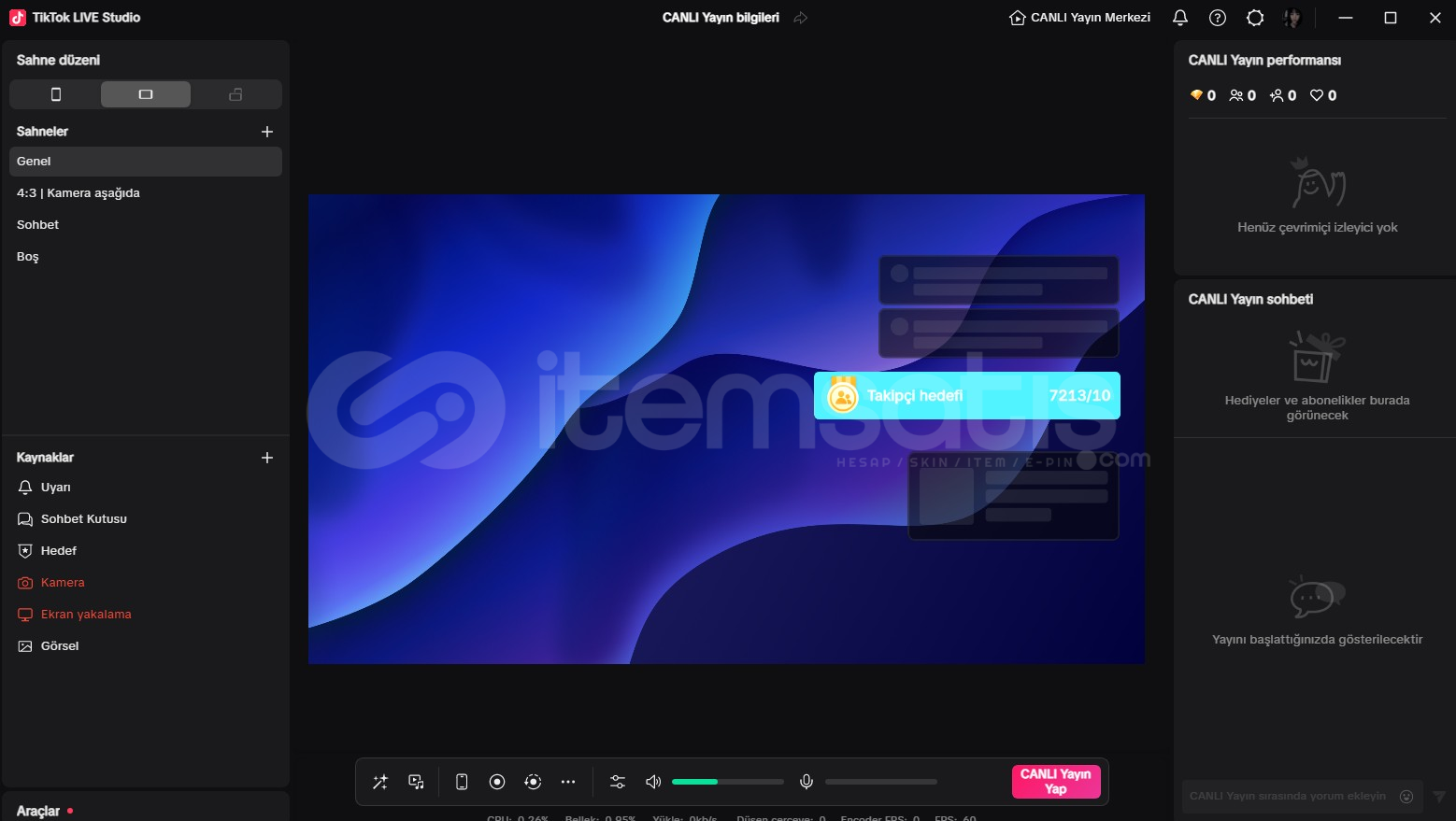Open CANLI Yayın Merkezi
The height and width of the screenshot is (821, 1456).
coord(1080,18)
